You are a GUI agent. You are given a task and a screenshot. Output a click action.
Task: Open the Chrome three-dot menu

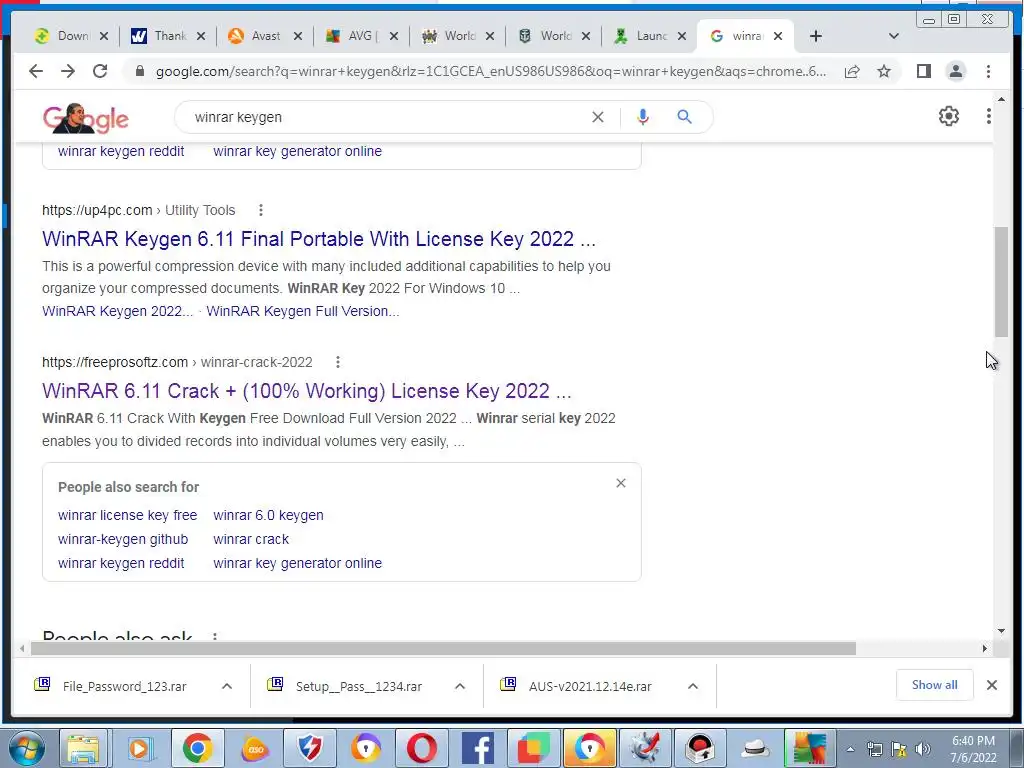pyautogui.click(x=988, y=71)
